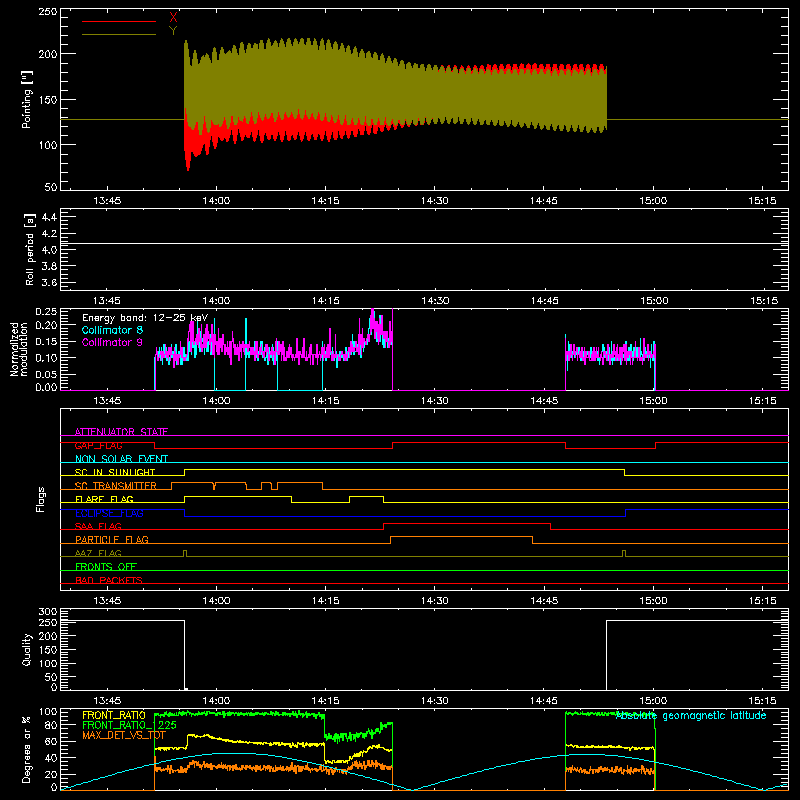Click the 4.4 tick on Roll period axis

49,217
